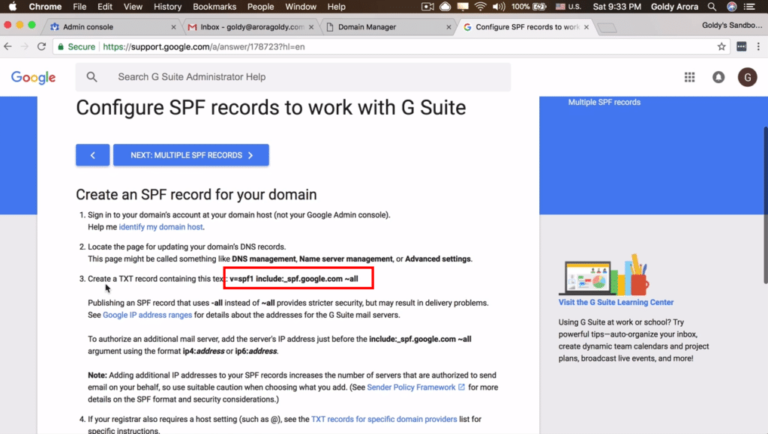Open the Google IP address ranges link
Viewport: 768px width, 434px height.
tap(147, 315)
